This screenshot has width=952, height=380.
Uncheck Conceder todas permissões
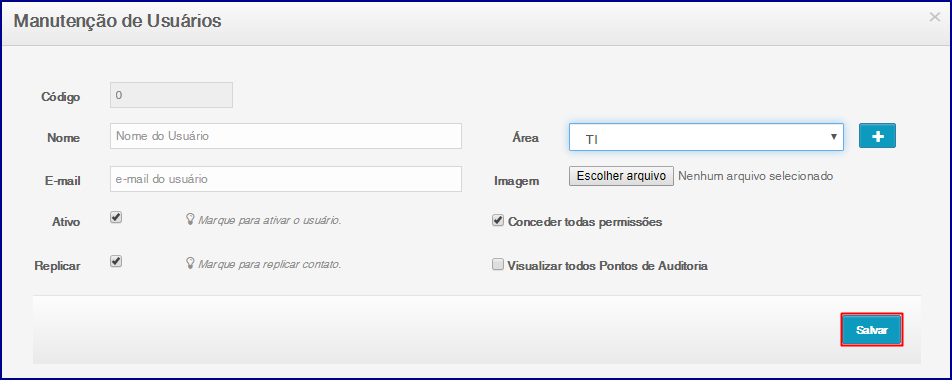[498, 221]
